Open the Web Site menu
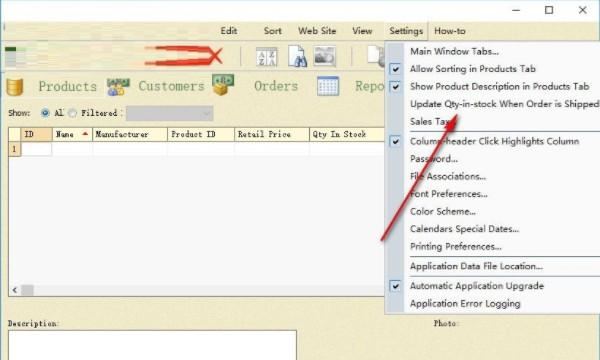The image size is (600, 360). pos(317,31)
